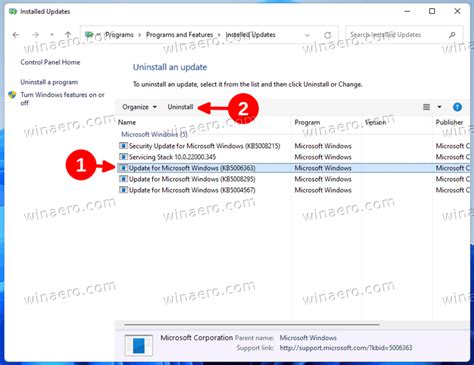The image size is (474, 365).
Task: Open help with blue question icon
Action: [457, 107]
